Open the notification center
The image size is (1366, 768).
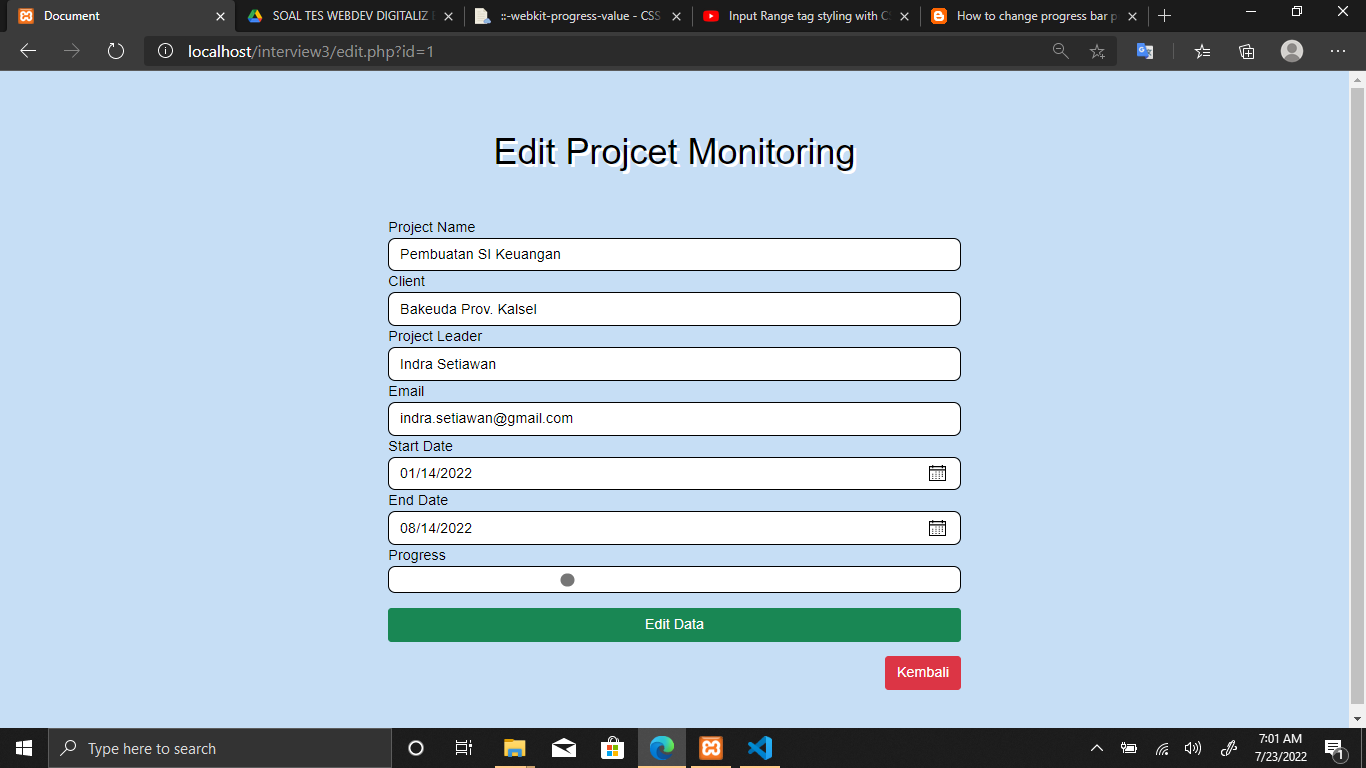(x=1334, y=748)
